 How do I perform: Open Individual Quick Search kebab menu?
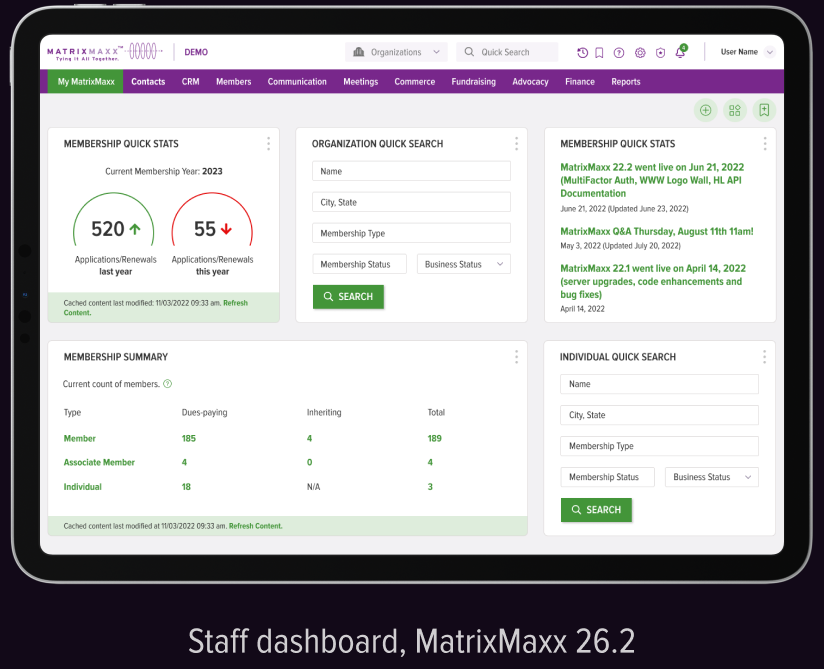[764, 357]
